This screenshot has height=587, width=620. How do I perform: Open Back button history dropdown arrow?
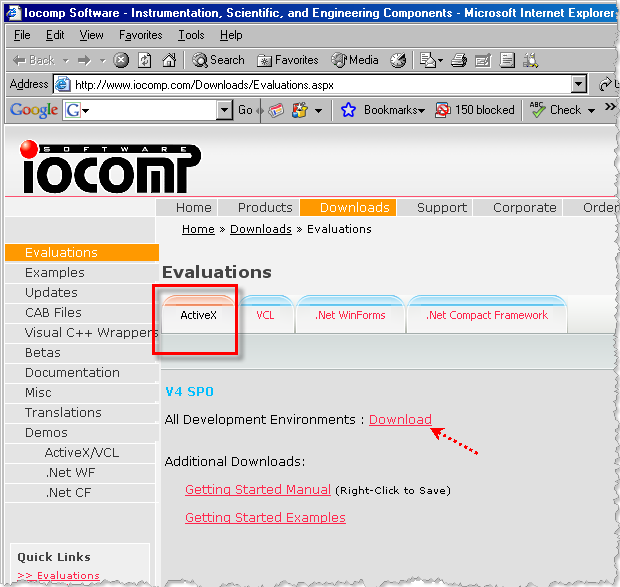coord(66,61)
